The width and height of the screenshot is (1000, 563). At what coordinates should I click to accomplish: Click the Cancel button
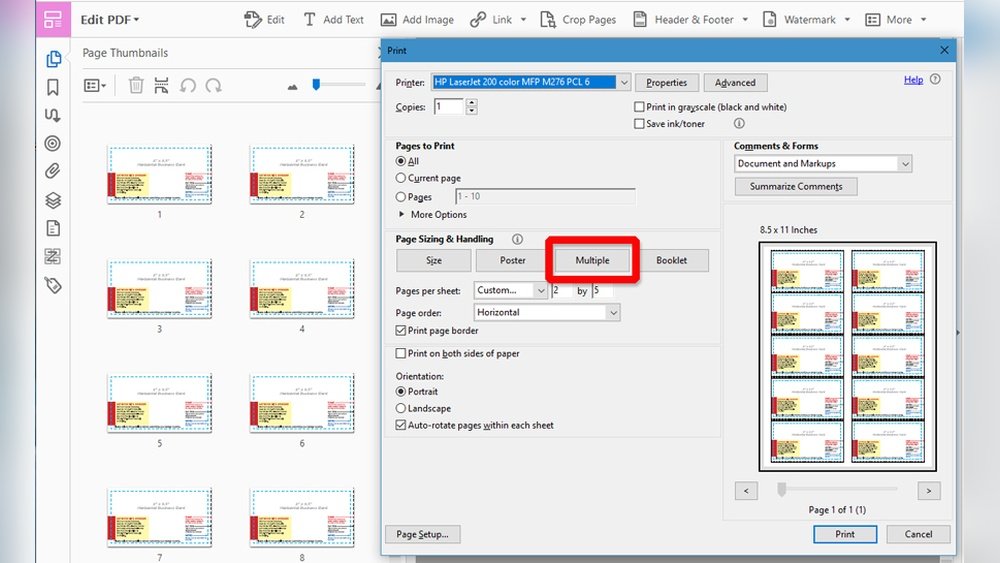pos(918,534)
